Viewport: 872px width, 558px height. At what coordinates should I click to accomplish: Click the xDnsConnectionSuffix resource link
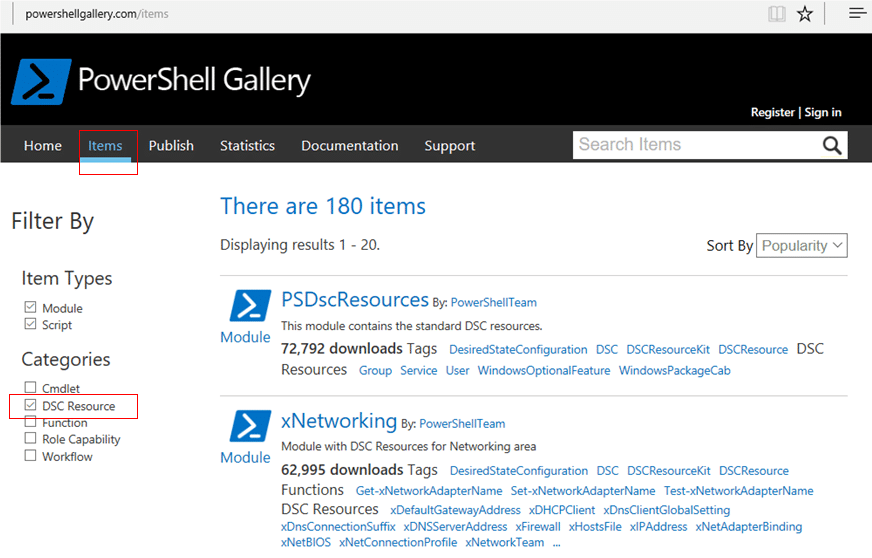tap(338, 527)
